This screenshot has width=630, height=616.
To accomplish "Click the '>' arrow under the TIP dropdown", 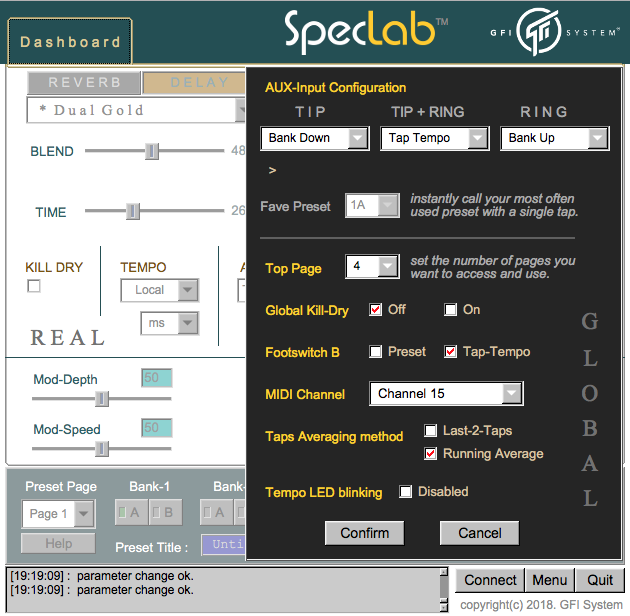I will (272, 170).
